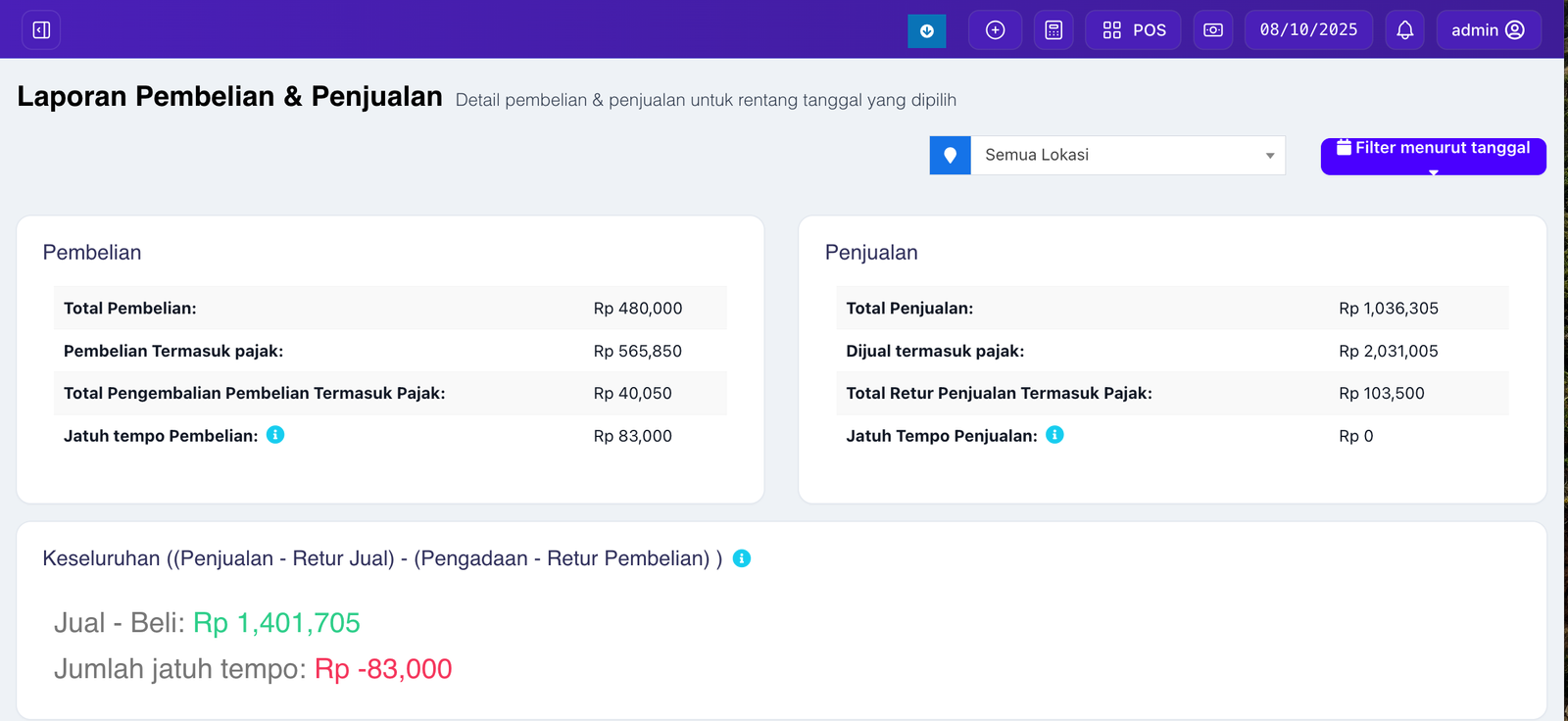The image size is (1568, 721).
Task: Click info icon next to Keseluruhan heading
Action: [x=742, y=558]
